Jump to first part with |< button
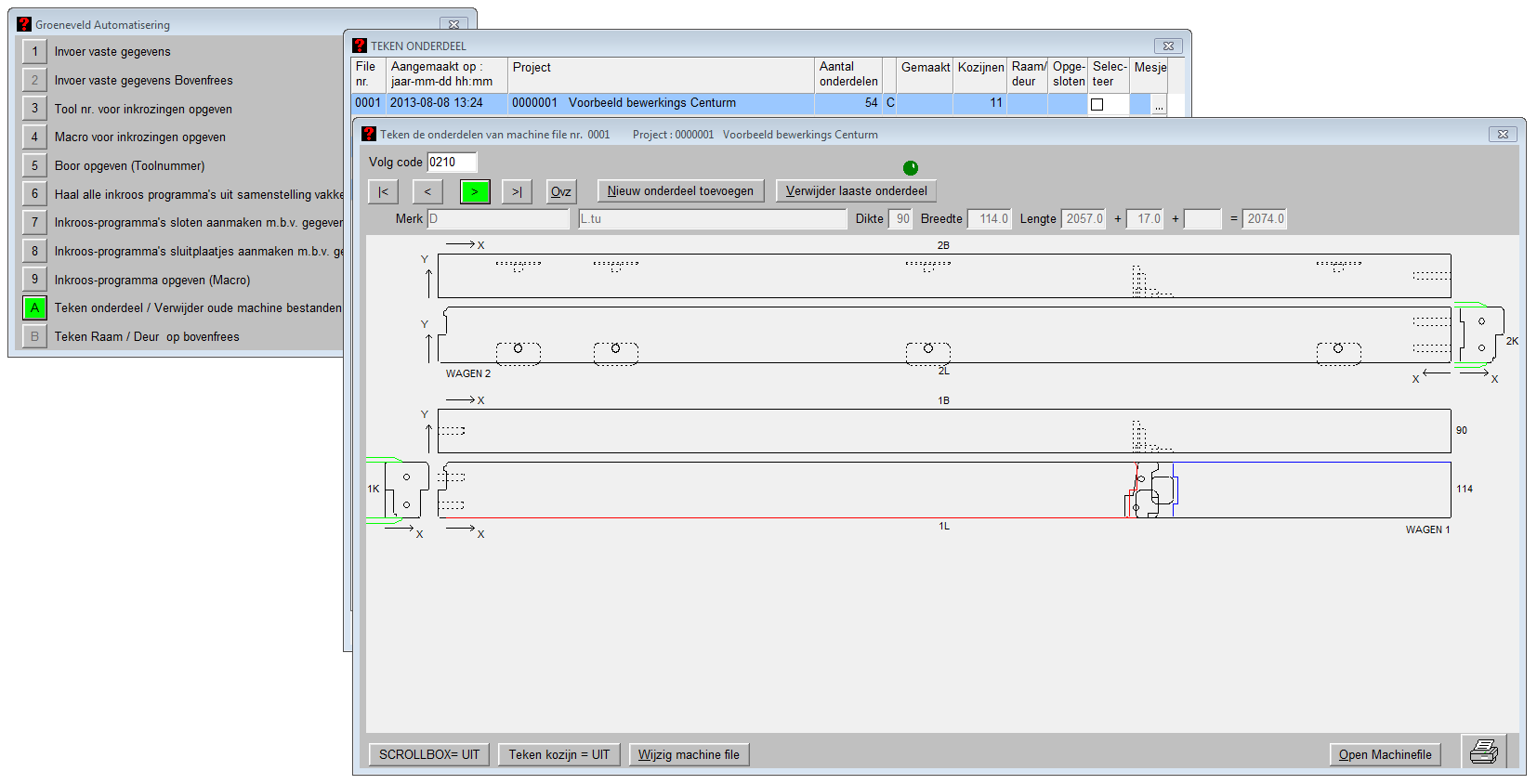This screenshot has height=784, width=1537. coord(383,191)
